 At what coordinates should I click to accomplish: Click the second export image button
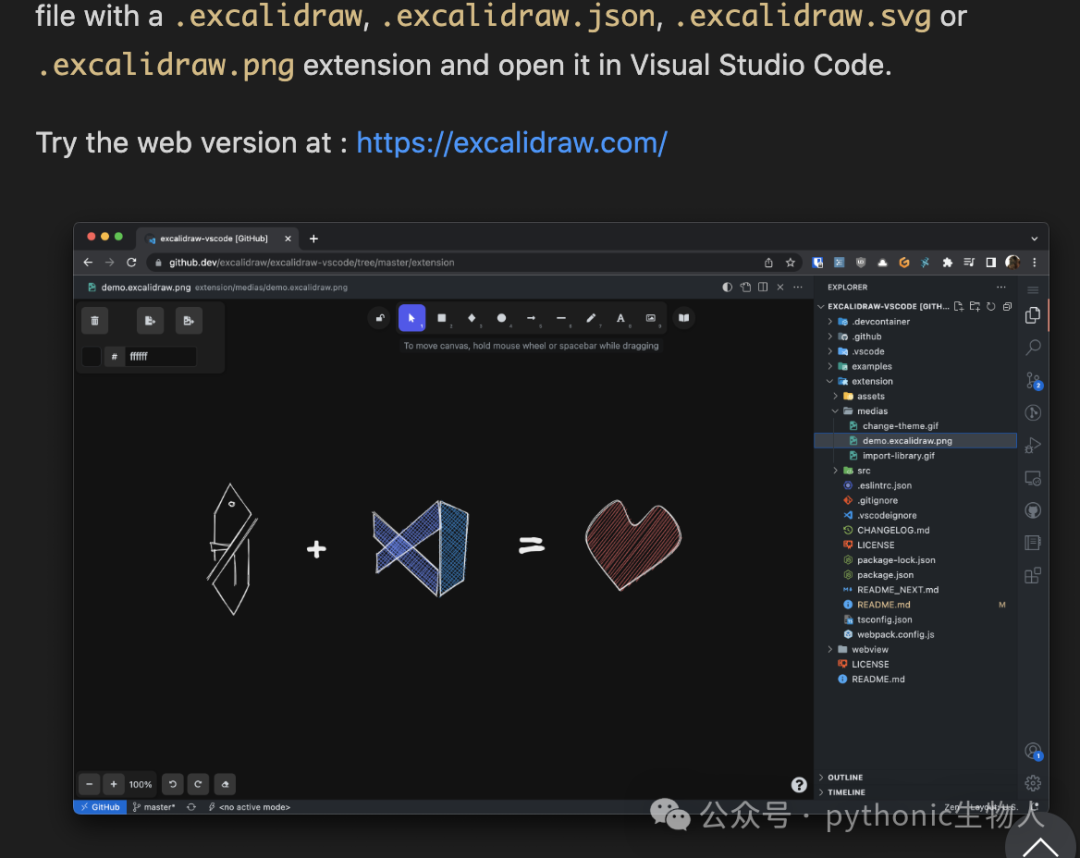[189, 321]
